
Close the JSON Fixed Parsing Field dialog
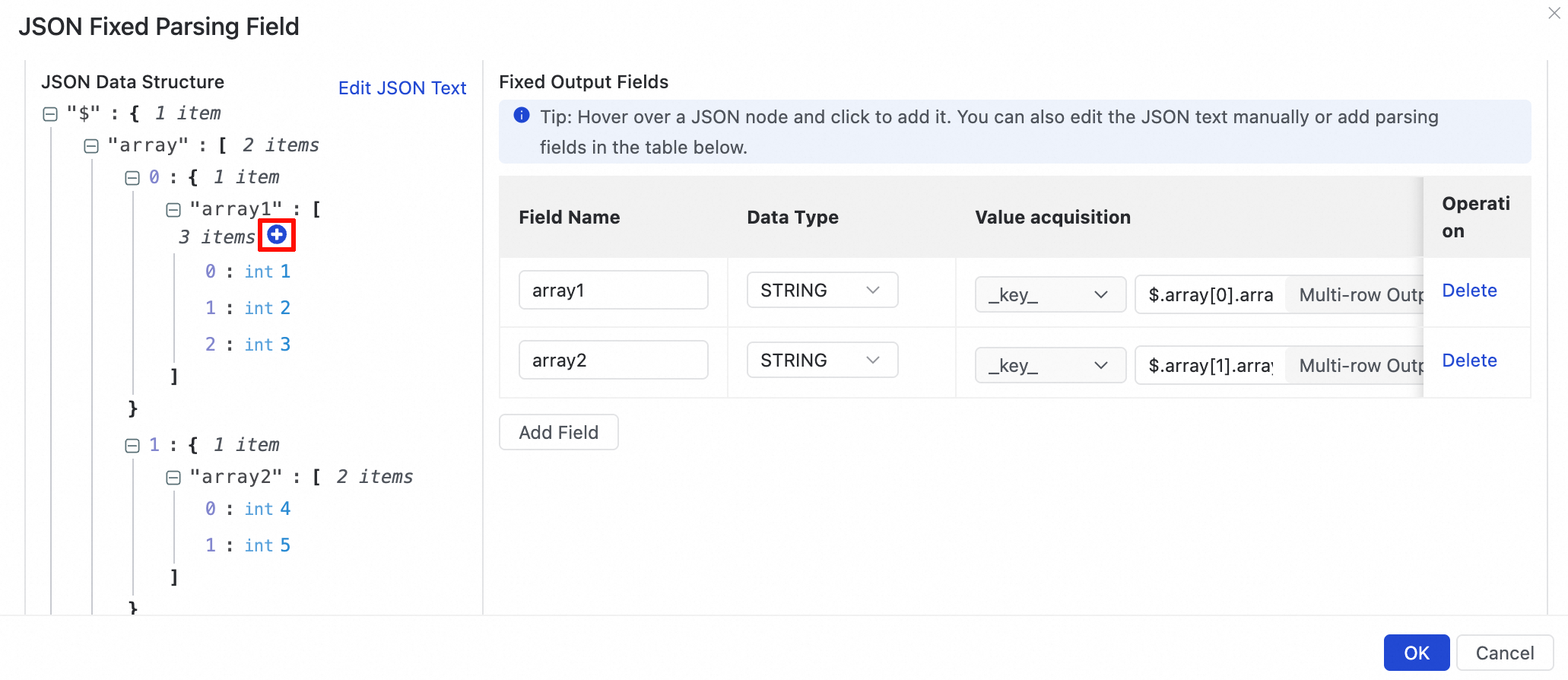coord(1554,14)
